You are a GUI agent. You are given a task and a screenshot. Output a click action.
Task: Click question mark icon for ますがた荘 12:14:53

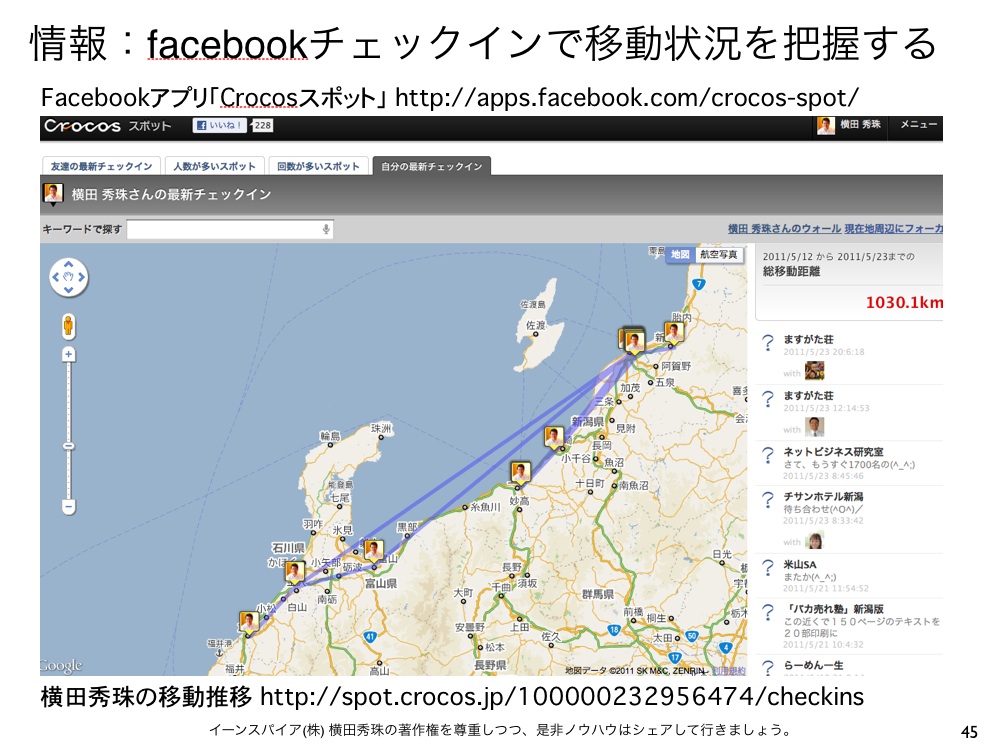click(x=768, y=399)
